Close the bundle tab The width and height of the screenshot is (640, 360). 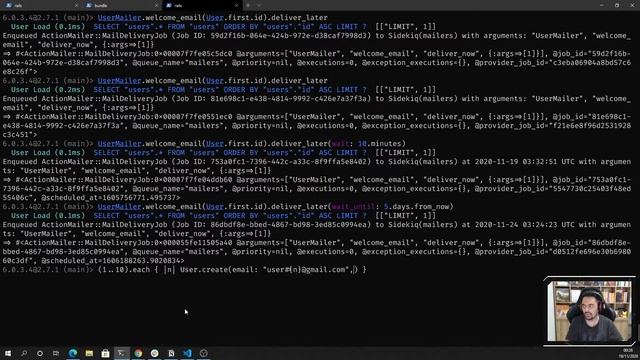[156, 5]
